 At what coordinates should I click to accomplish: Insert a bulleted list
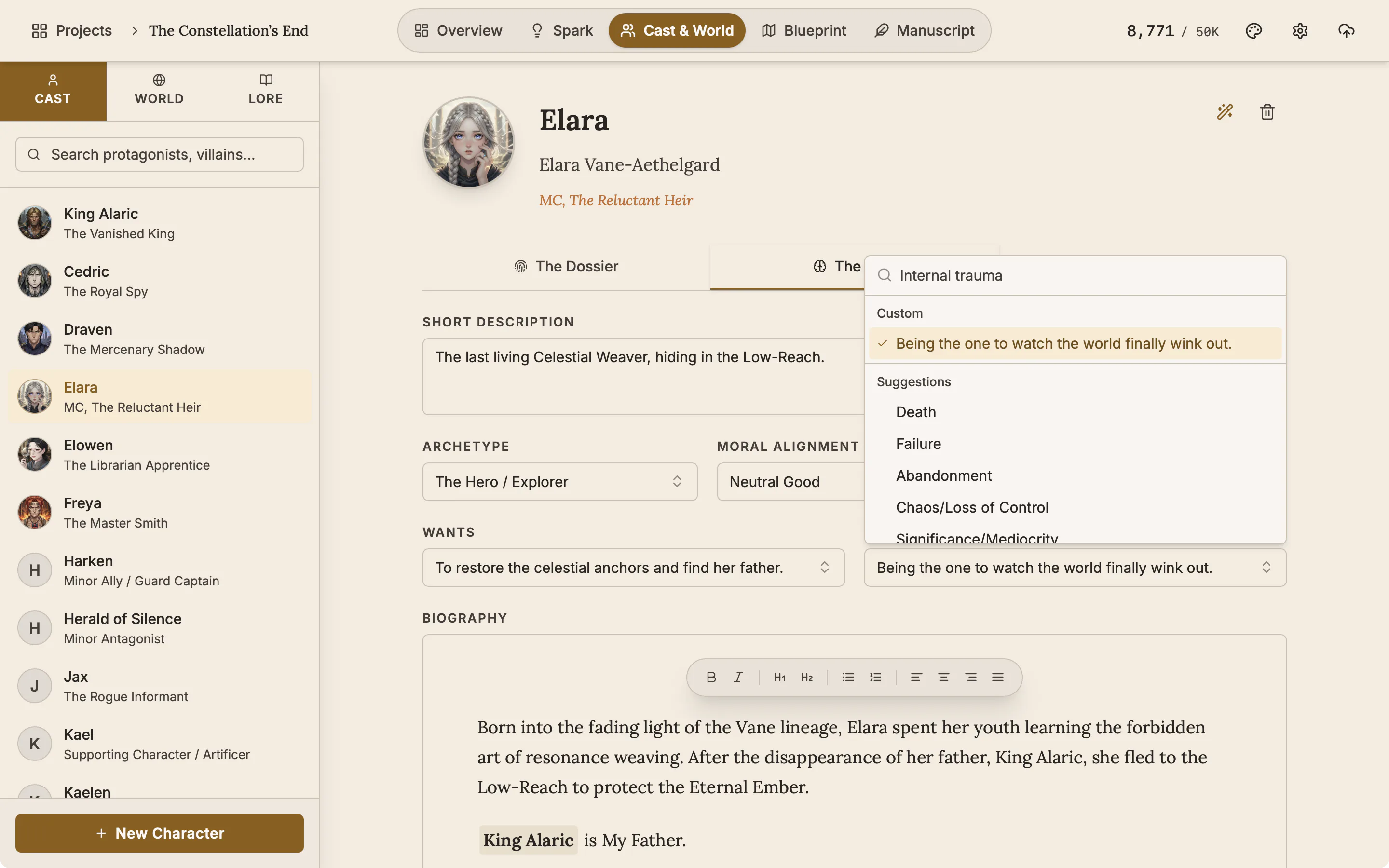tap(848, 677)
